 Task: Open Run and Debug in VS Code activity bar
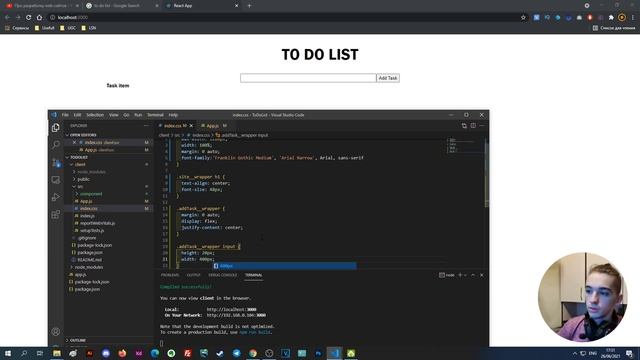[x=56, y=197]
